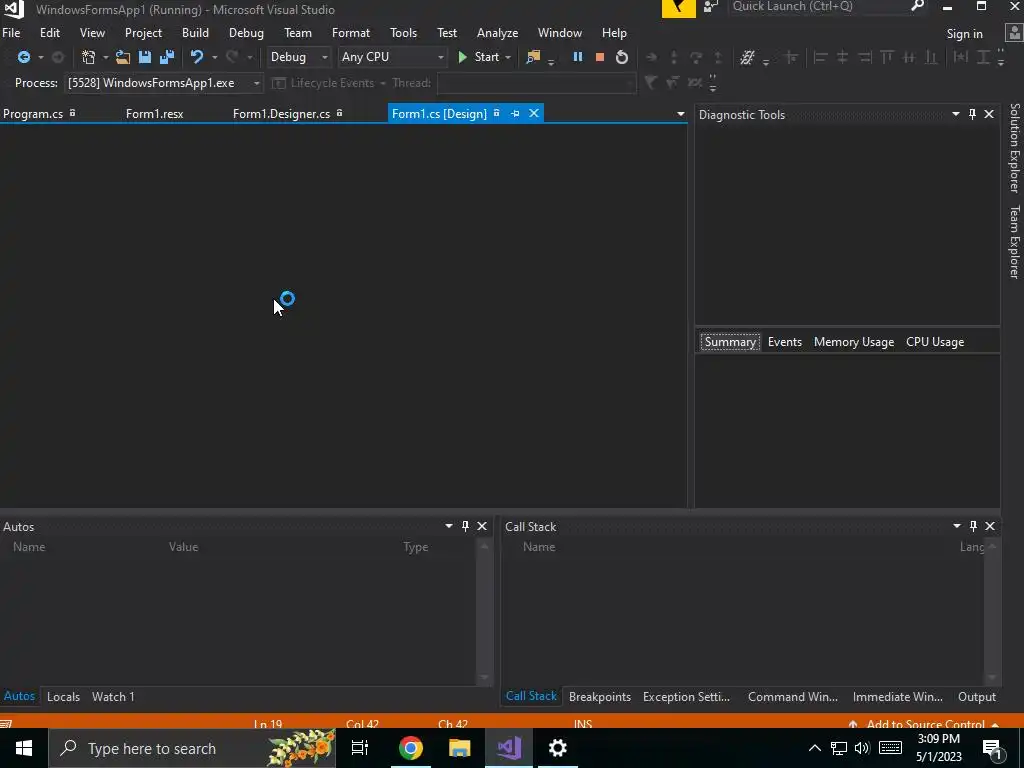The image size is (1024, 768).
Task: Open the Format menu
Action: 351,33
